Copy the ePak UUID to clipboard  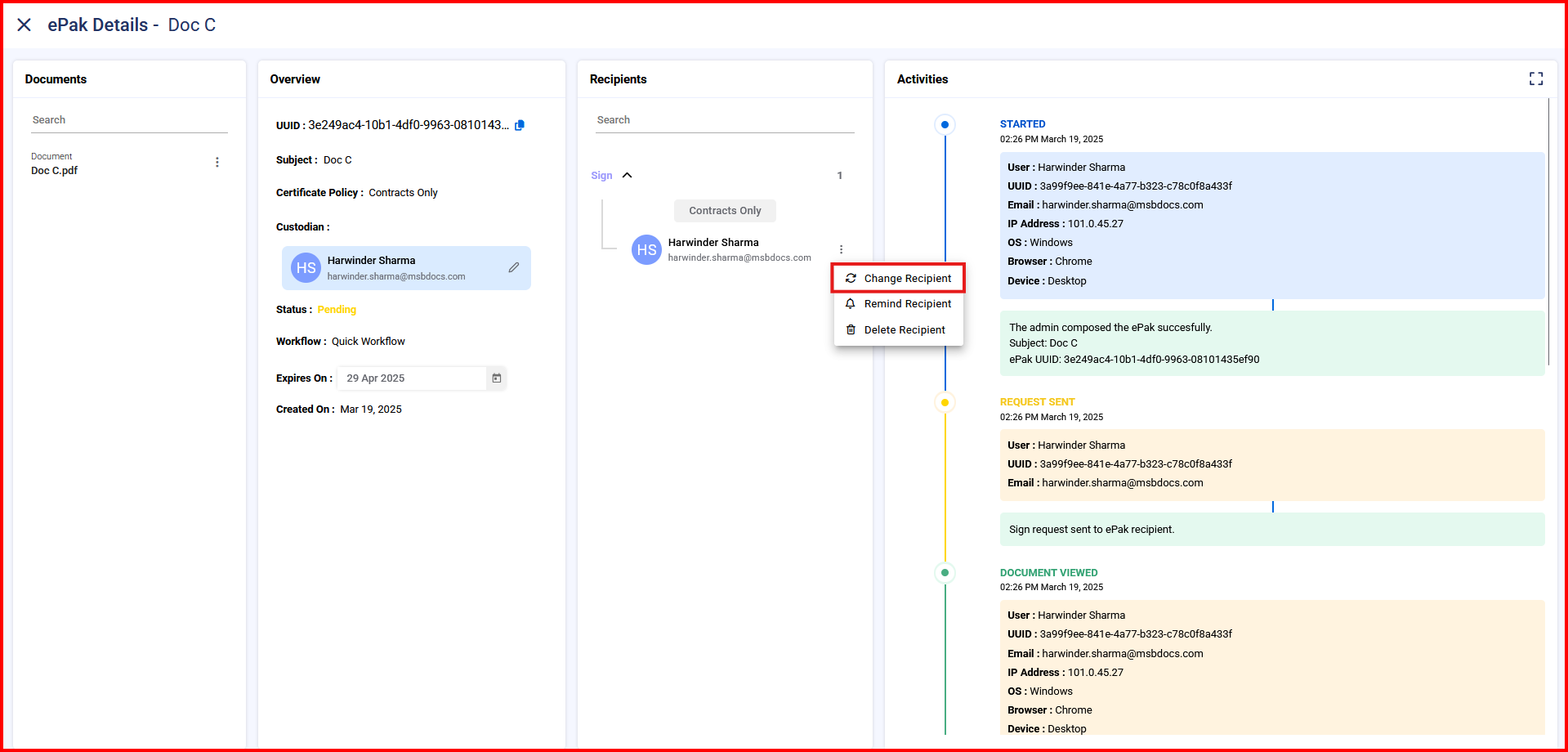point(520,125)
